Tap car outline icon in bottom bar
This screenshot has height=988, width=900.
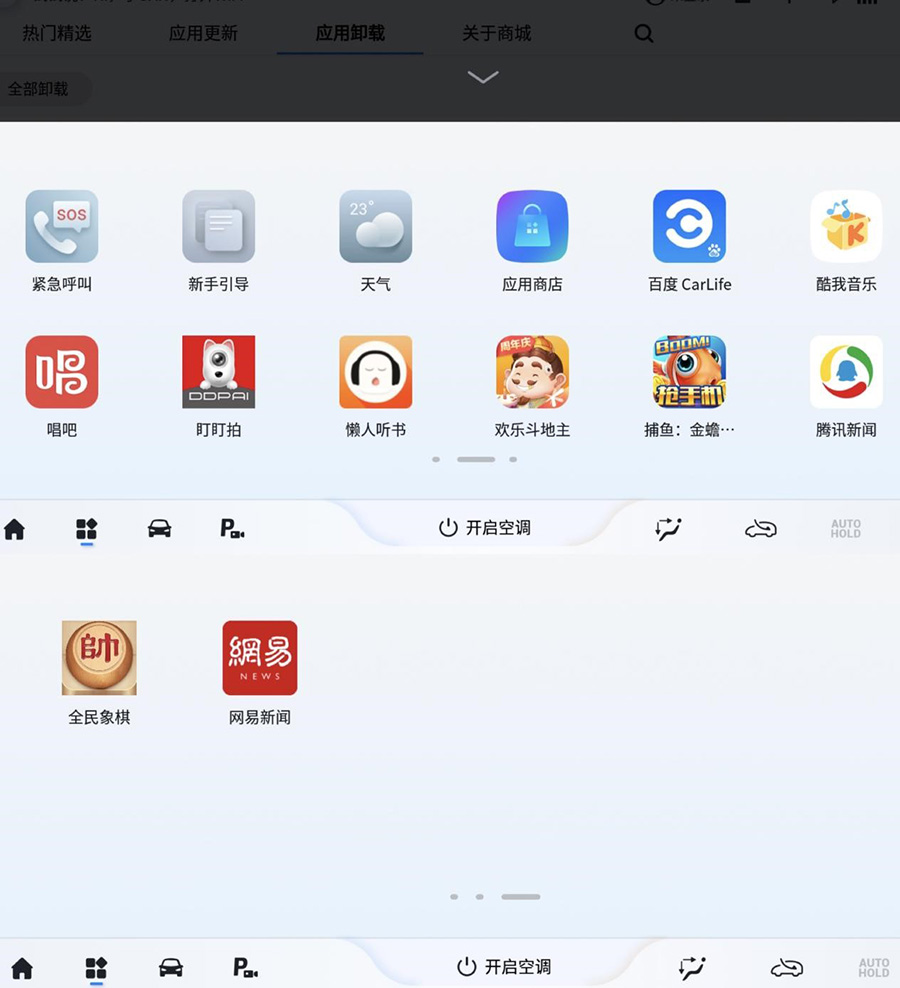click(x=787, y=968)
